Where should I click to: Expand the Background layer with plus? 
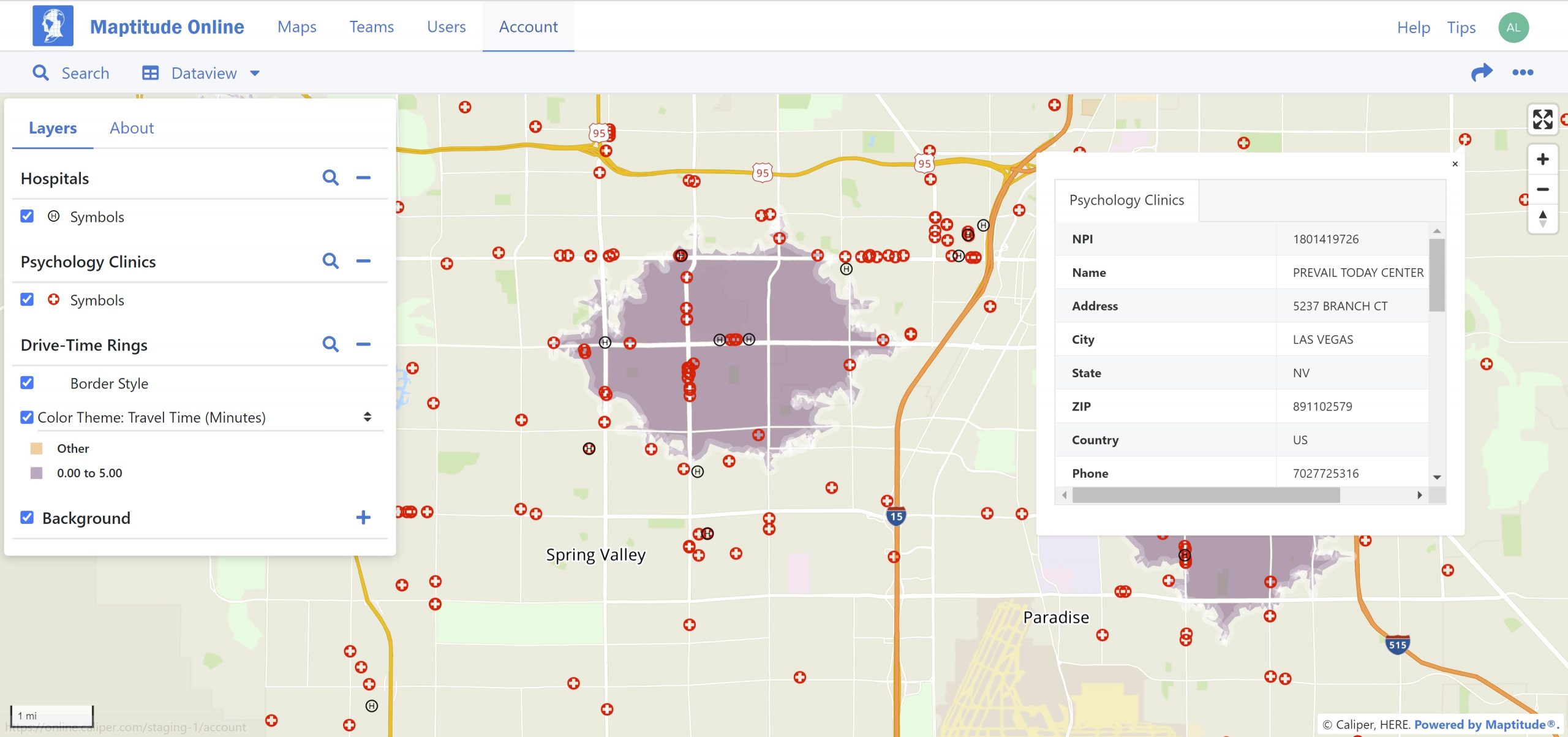(x=363, y=518)
